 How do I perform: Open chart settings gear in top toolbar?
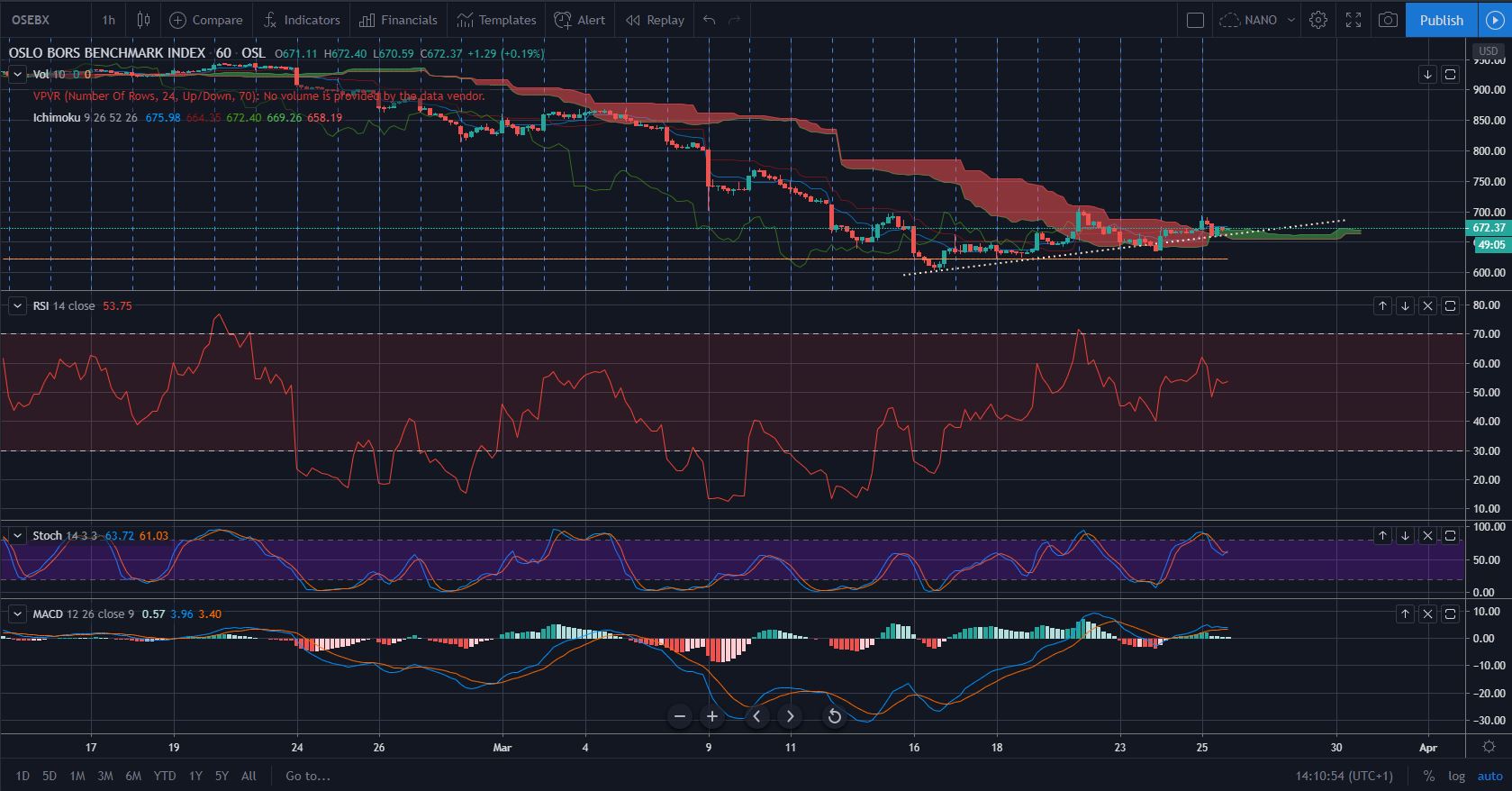(x=1318, y=20)
